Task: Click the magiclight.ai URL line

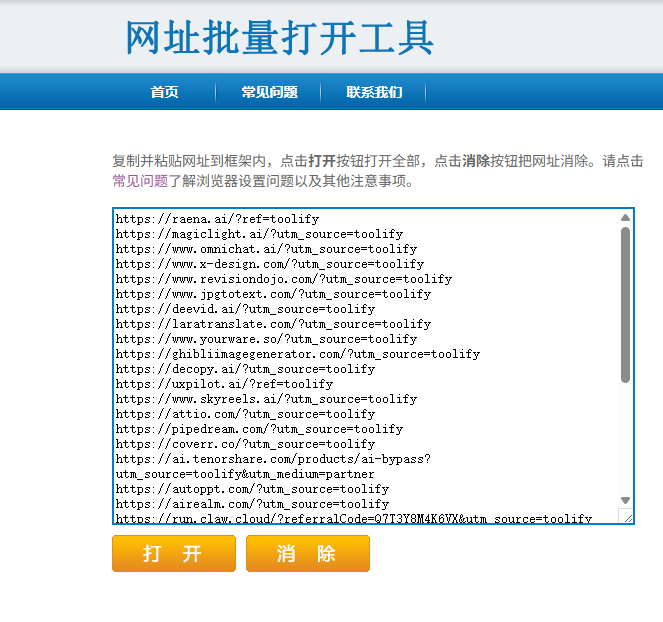Action: coord(259,234)
